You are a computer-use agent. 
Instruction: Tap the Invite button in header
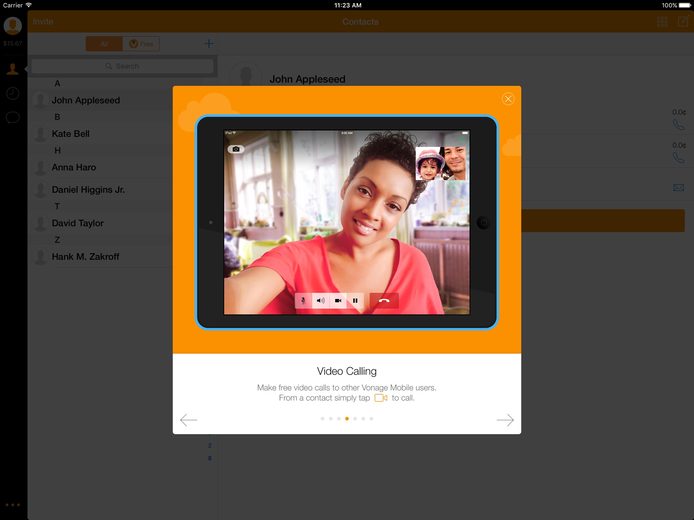click(x=43, y=21)
